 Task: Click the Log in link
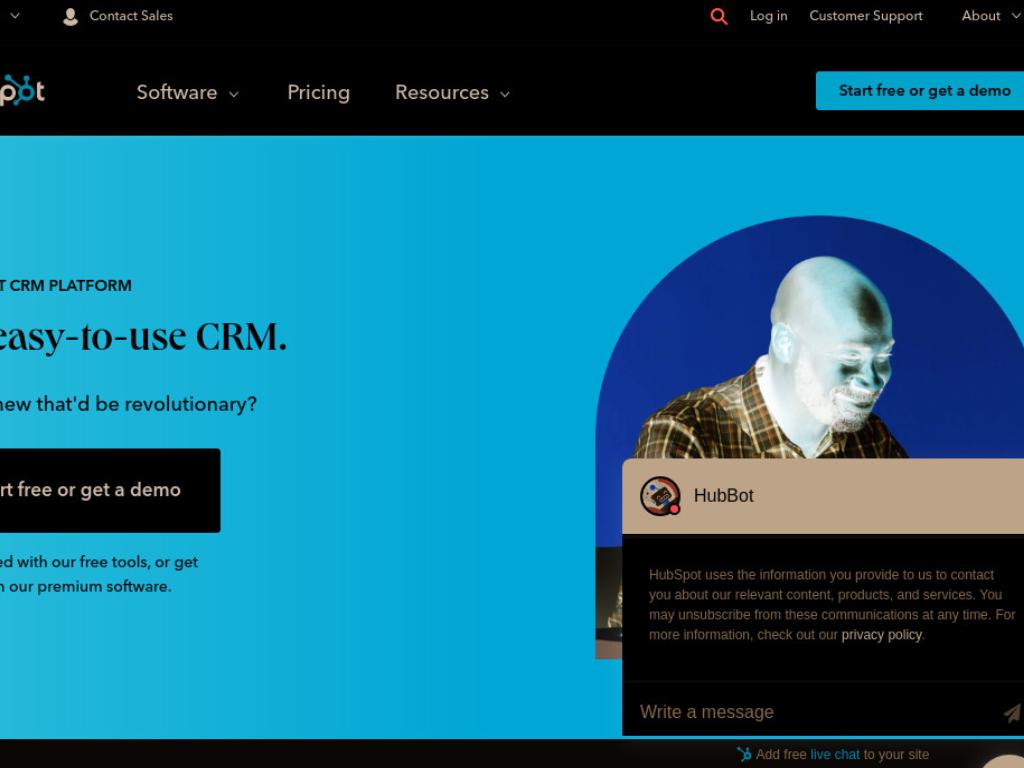769,16
